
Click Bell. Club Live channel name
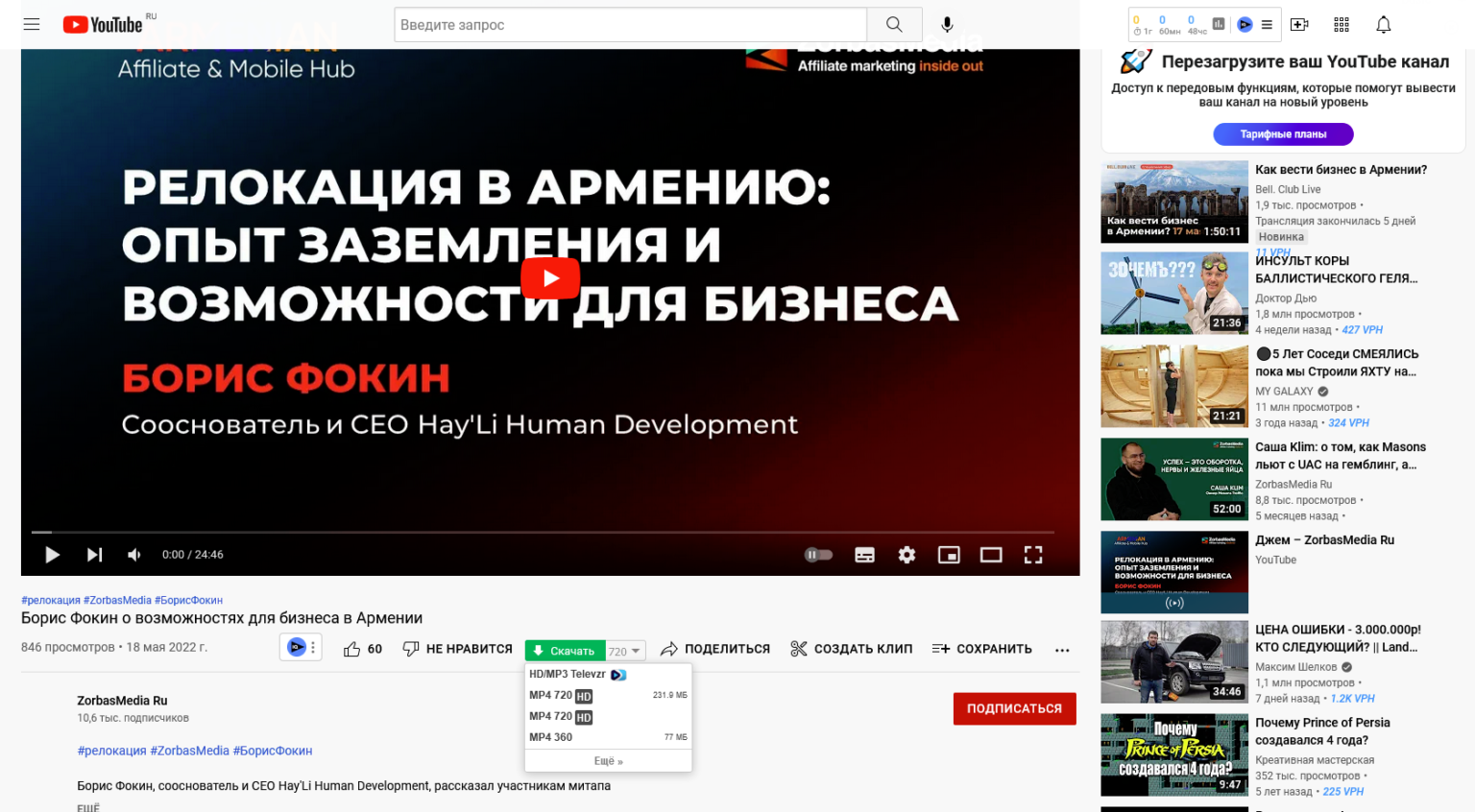pos(1288,190)
